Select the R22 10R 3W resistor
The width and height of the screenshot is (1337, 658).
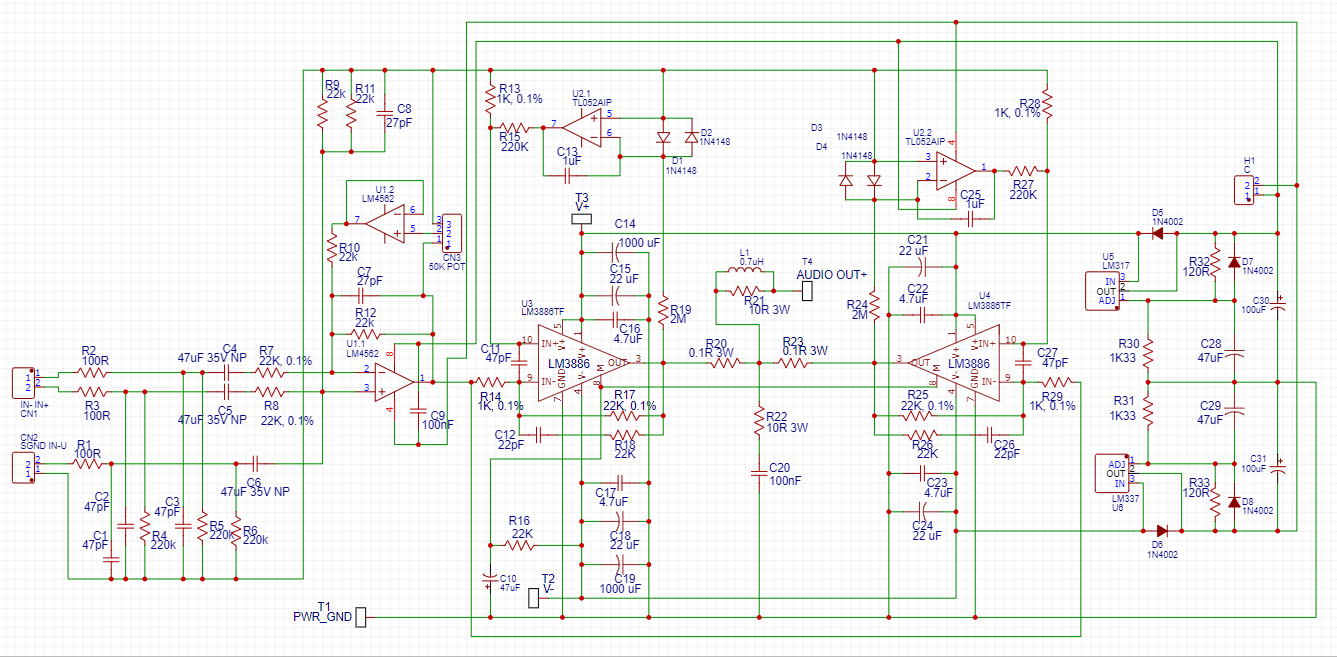pyautogui.click(x=760, y=419)
